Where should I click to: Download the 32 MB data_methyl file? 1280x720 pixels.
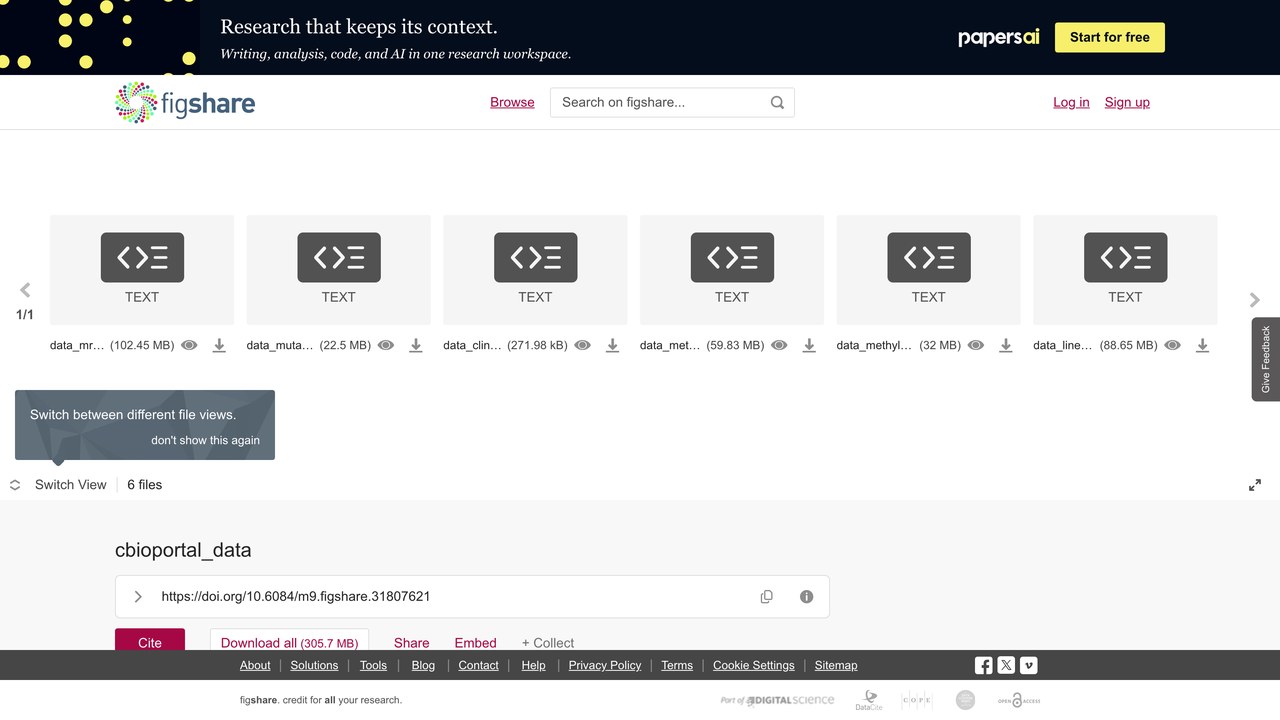pyautogui.click(x=1006, y=345)
